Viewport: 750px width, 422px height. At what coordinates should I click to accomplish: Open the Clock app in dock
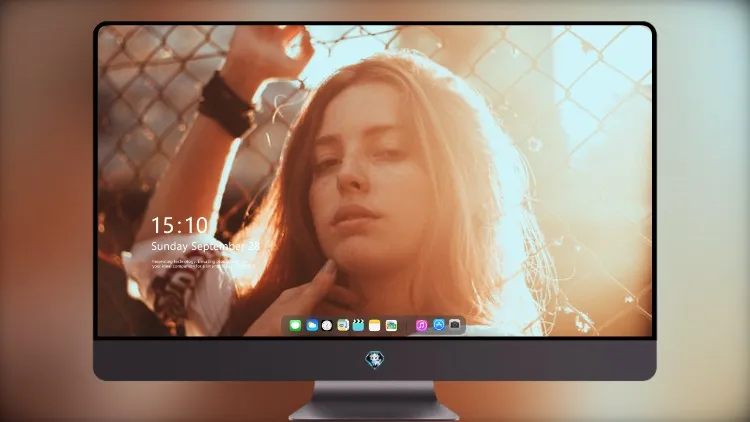(327, 325)
